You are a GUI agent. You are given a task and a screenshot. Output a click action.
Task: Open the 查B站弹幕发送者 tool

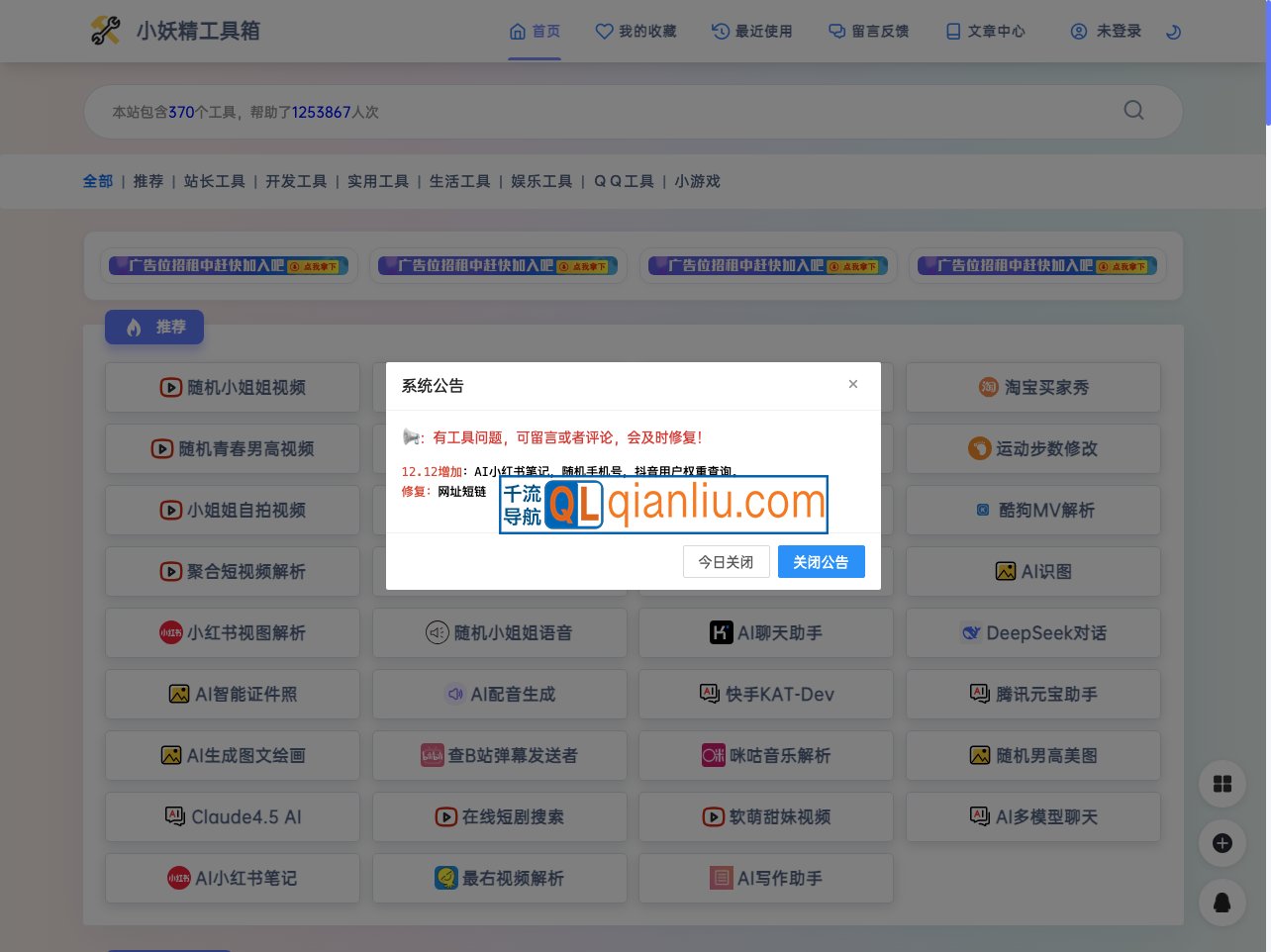[x=499, y=755]
